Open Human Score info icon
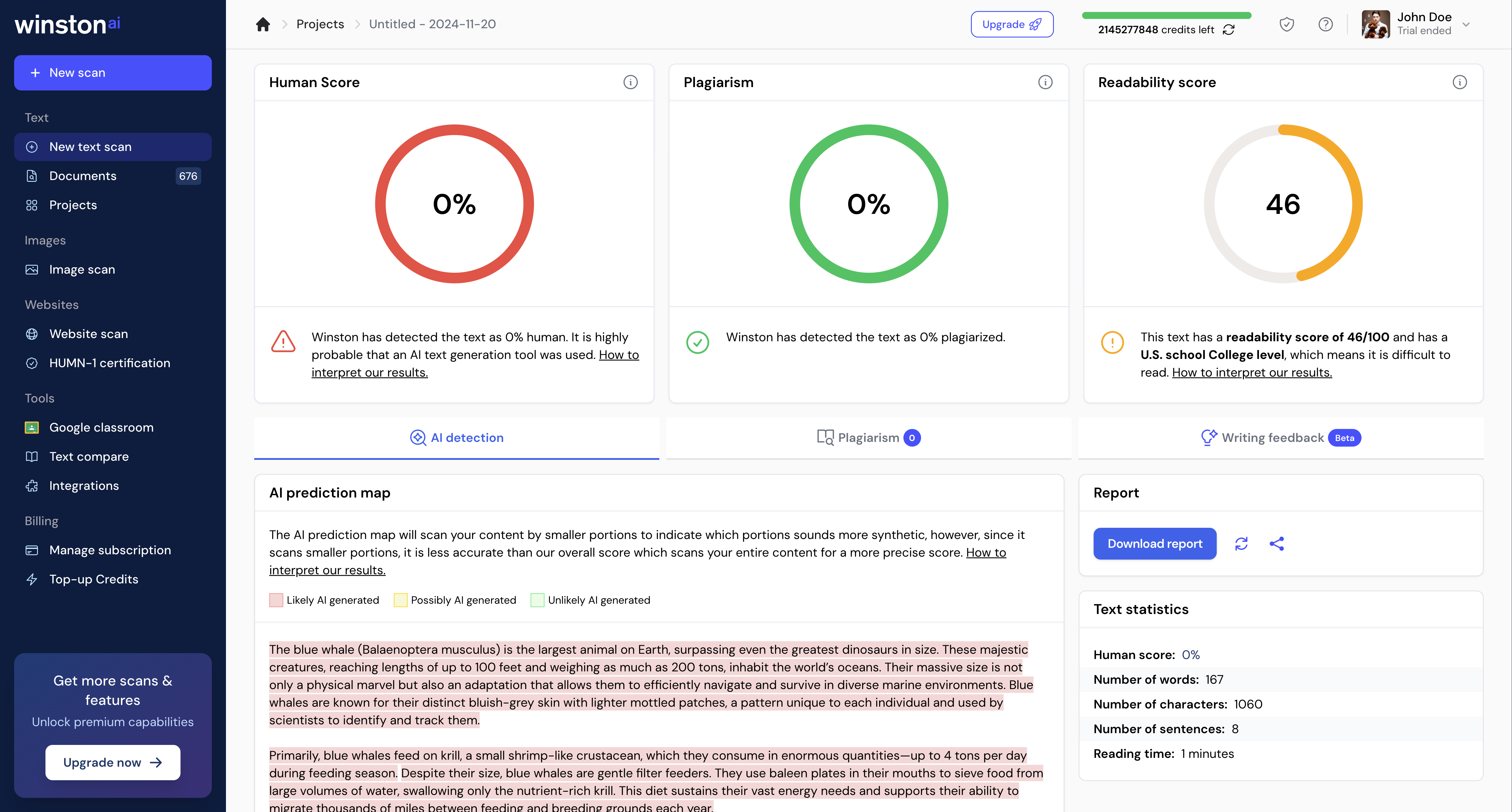Screen dimensions: 1512x812 point(631,82)
